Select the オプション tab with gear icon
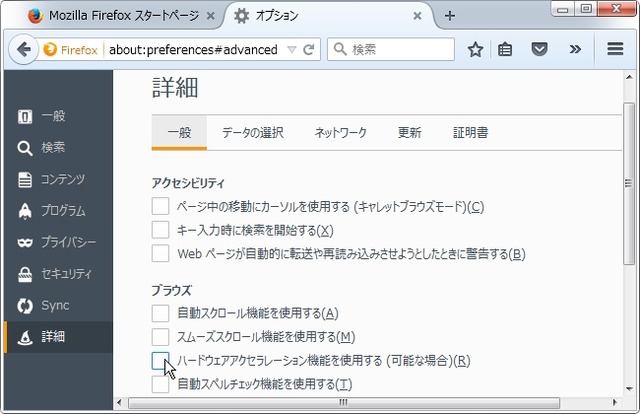640x414 pixels. pos(327,16)
